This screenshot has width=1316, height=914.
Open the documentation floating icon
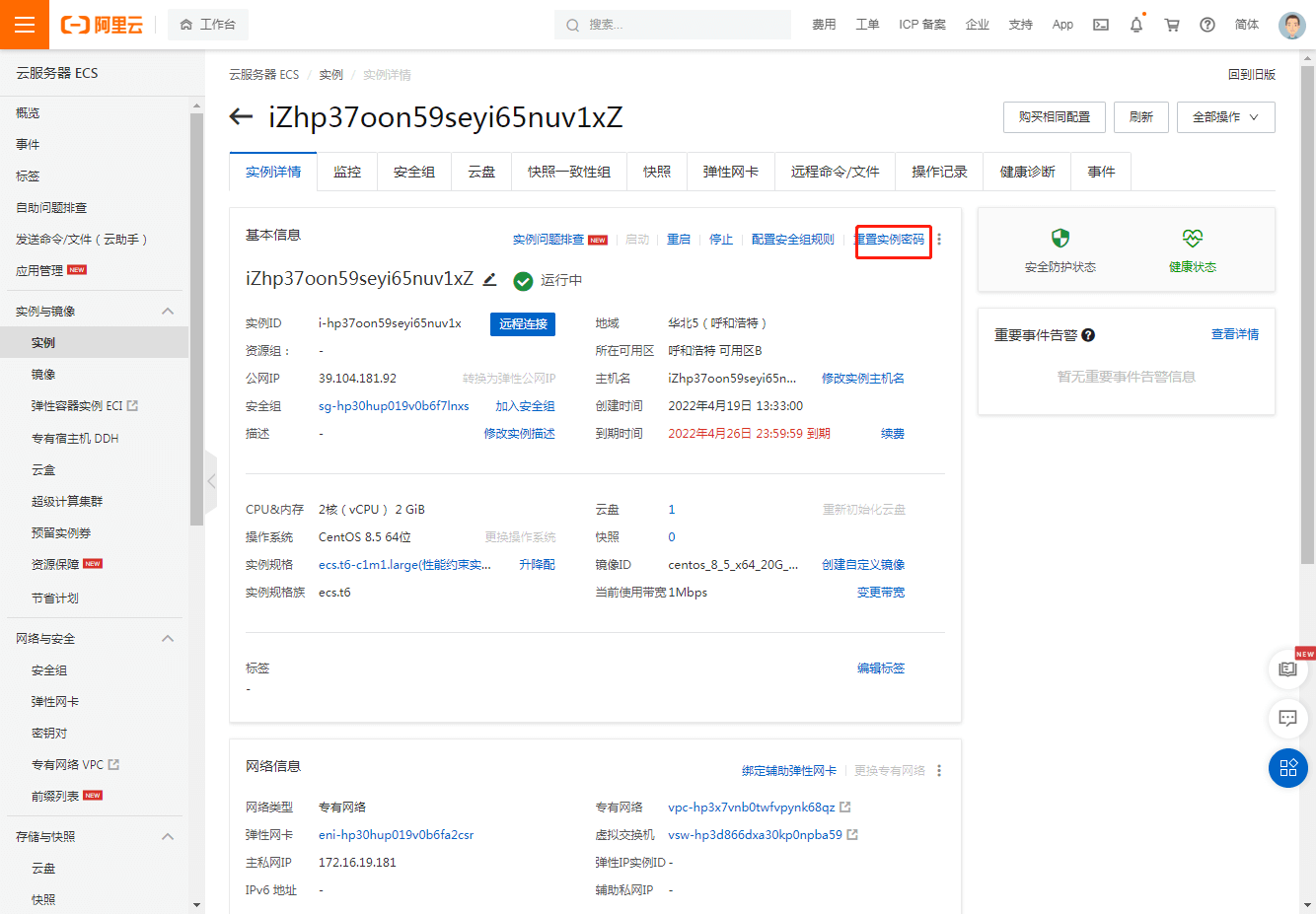pyautogui.click(x=1288, y=669)
